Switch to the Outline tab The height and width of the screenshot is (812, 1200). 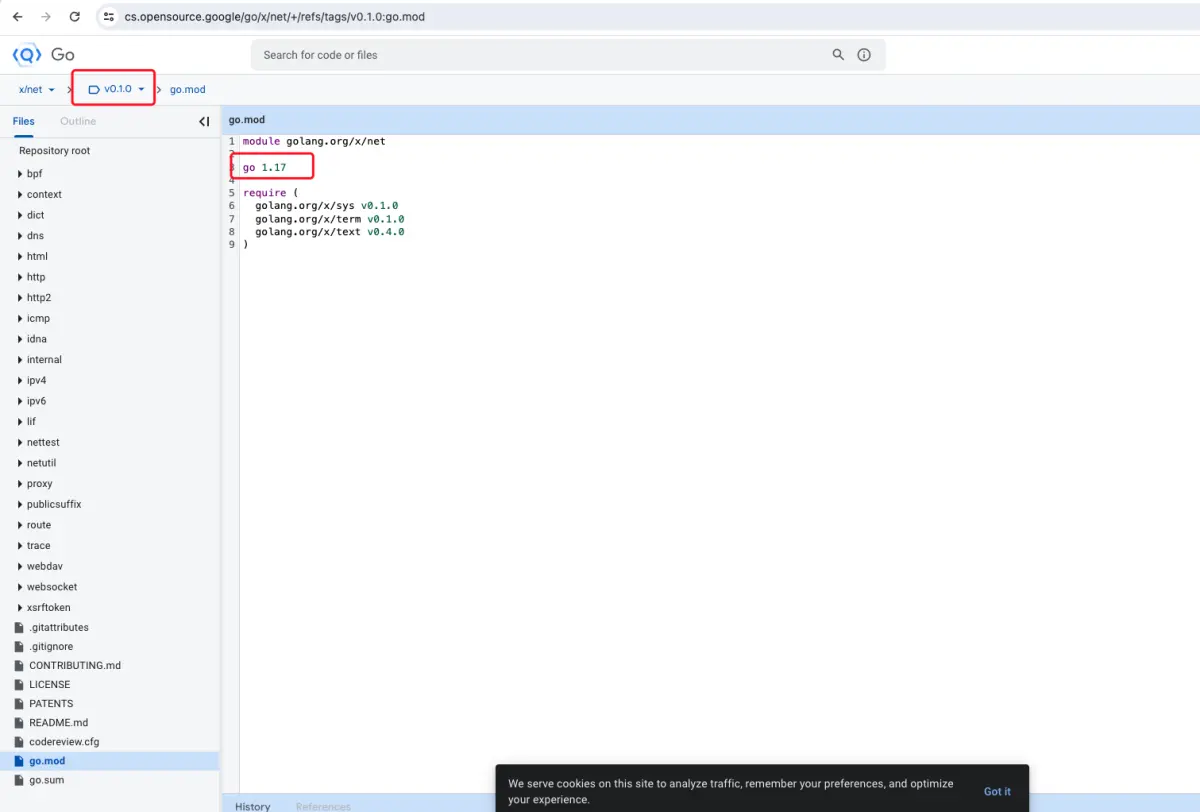coord(78,121)
